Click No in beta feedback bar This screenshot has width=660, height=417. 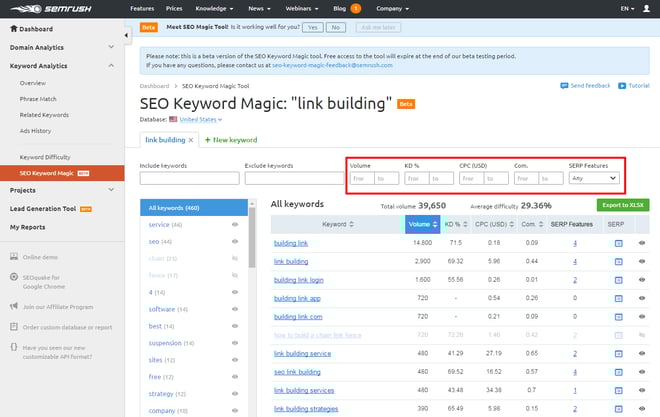pos(335,27)
